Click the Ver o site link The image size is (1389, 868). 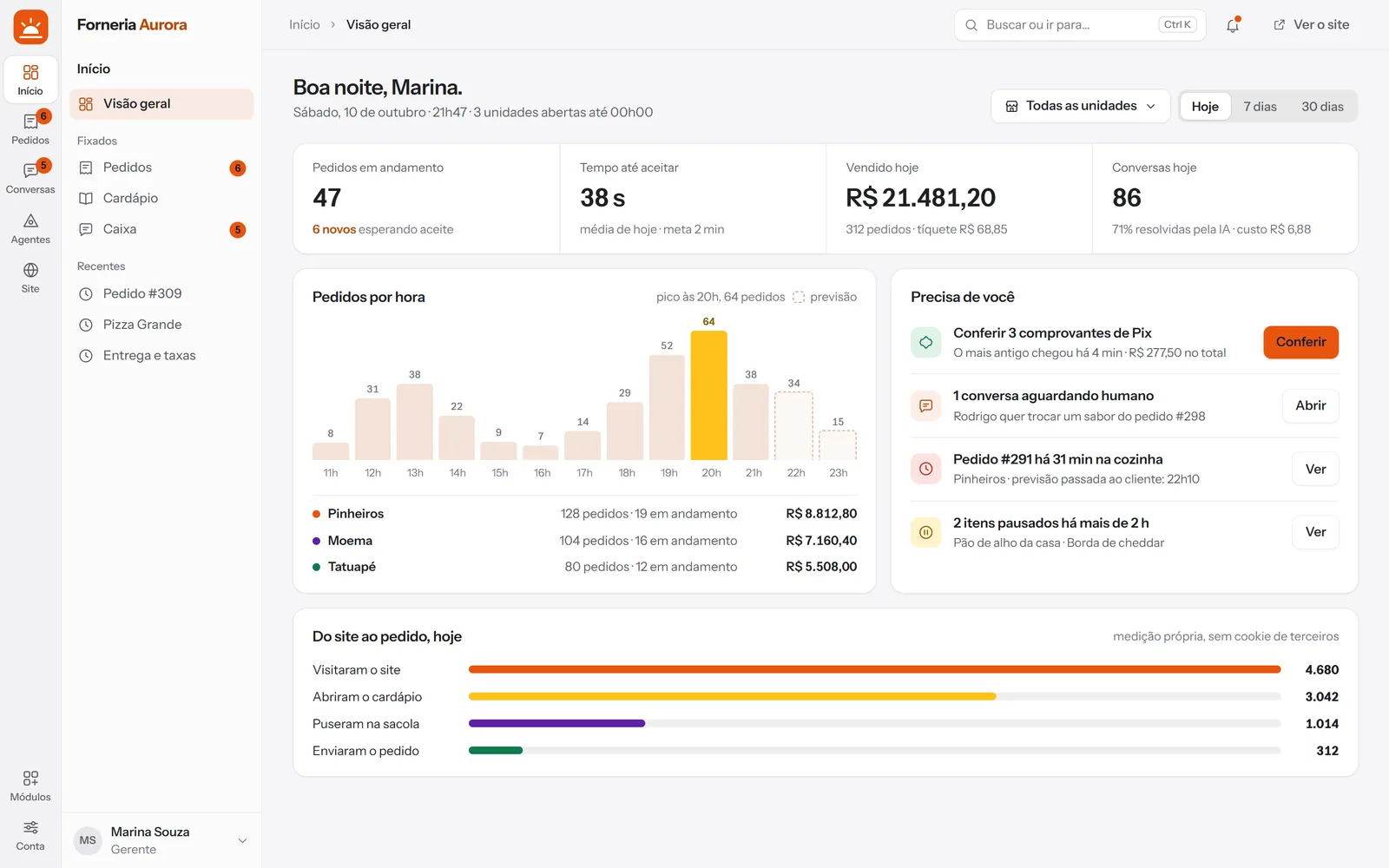point(1311,25)
